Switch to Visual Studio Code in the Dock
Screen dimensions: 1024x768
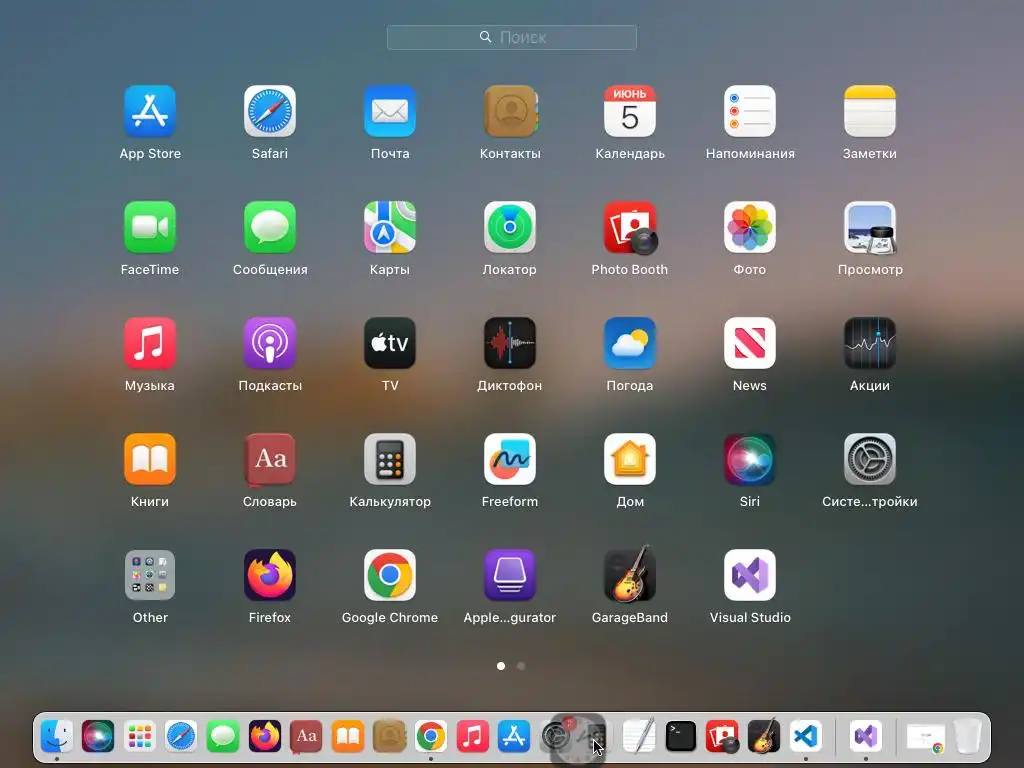[806, 737]
